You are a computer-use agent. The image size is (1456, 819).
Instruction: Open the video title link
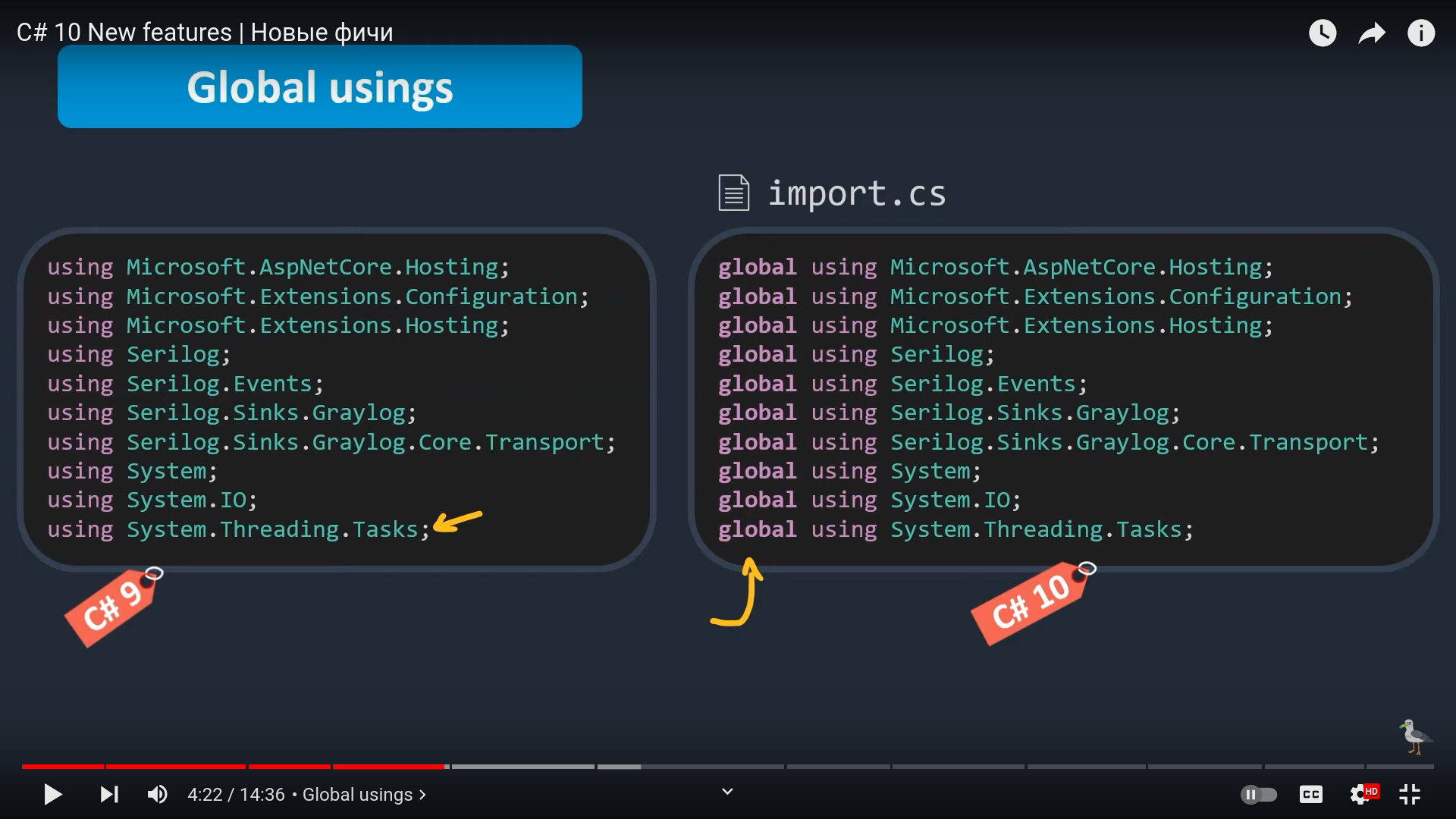click(205, 33)
